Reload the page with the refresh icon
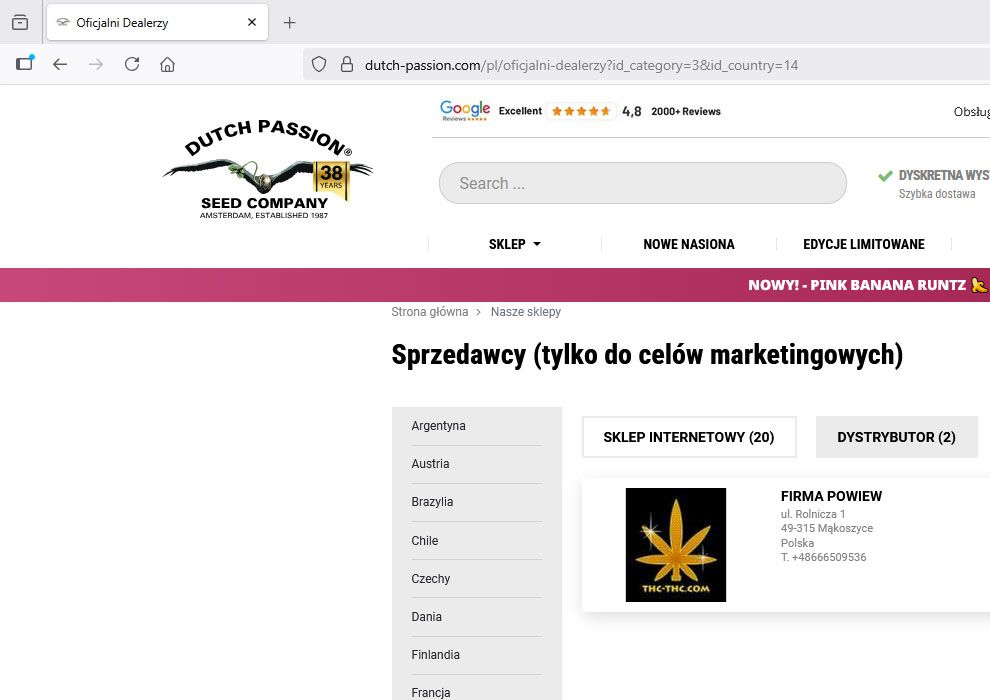 131,64
